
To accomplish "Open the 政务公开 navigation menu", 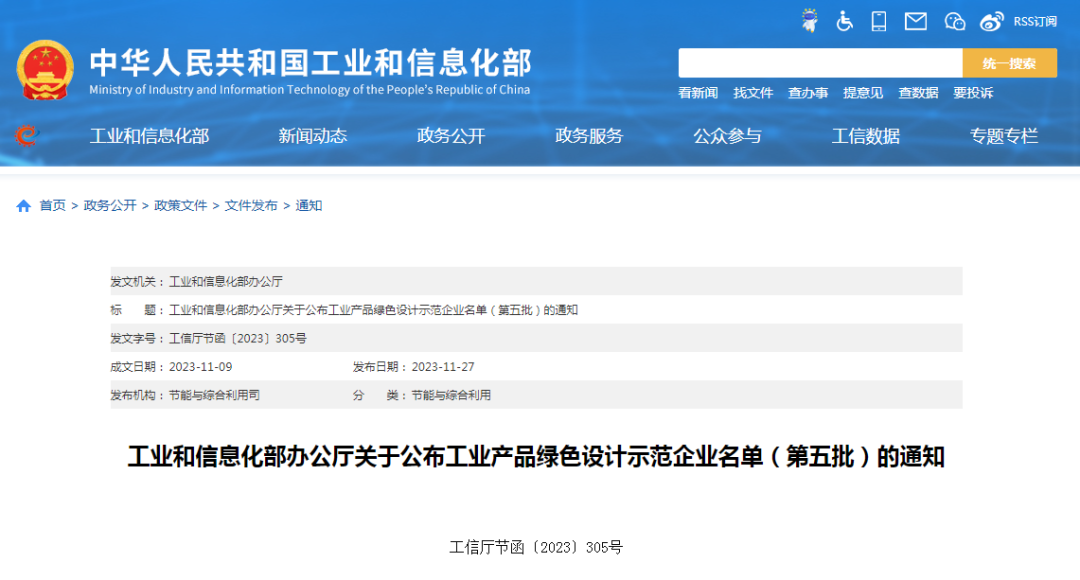I will [x=451, y=137].
